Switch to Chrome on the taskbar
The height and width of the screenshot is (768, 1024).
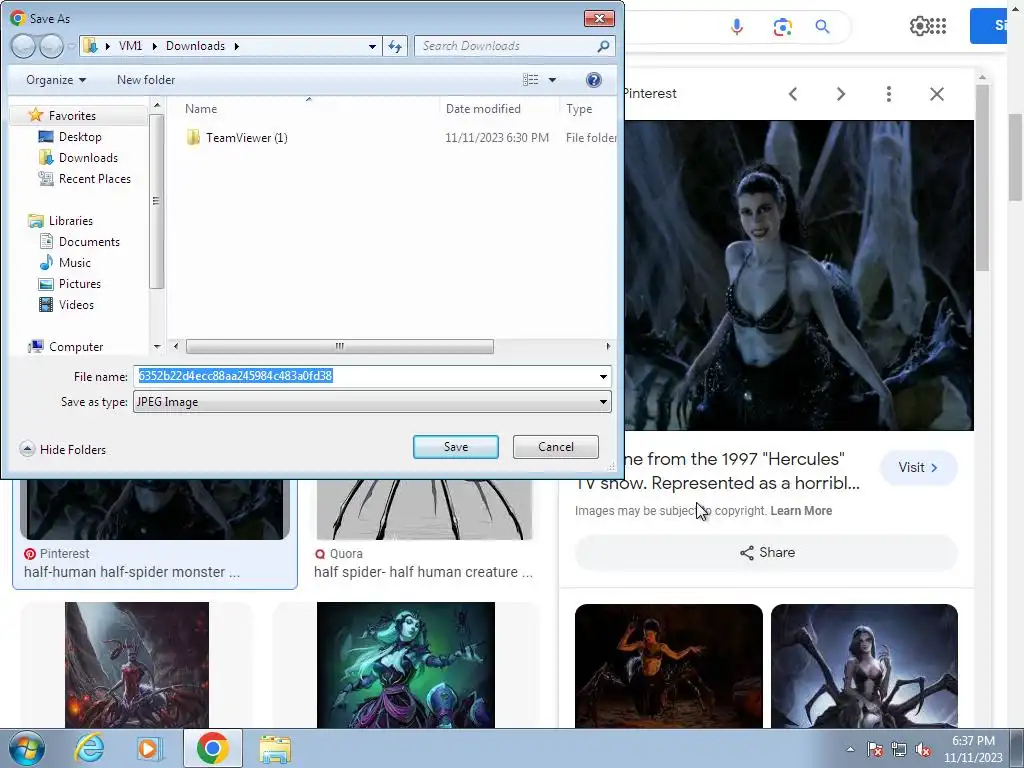pos(212,748)
